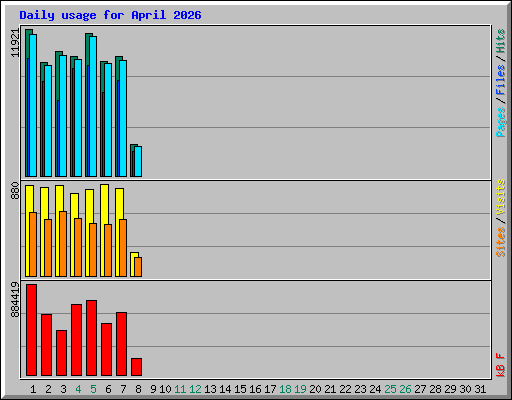Click the 'Pages' legend label
The height and width of the screenshot is (400, 512).
(x=500, y=122)
